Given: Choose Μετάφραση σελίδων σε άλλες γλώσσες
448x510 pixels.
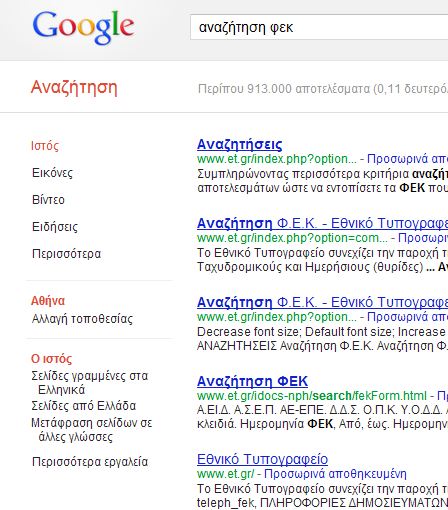Looking at the screenshot, I should coord(92,430).
